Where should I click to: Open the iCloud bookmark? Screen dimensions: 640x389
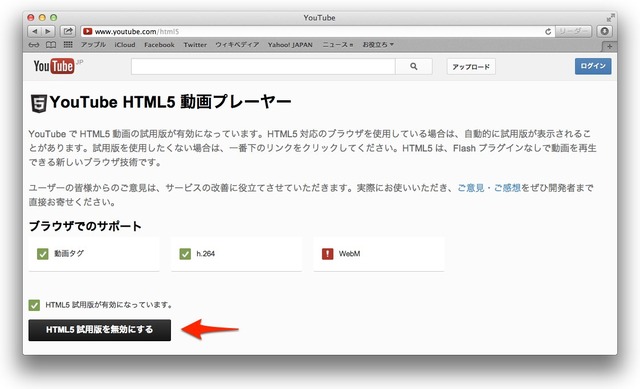tap(125, 44)
